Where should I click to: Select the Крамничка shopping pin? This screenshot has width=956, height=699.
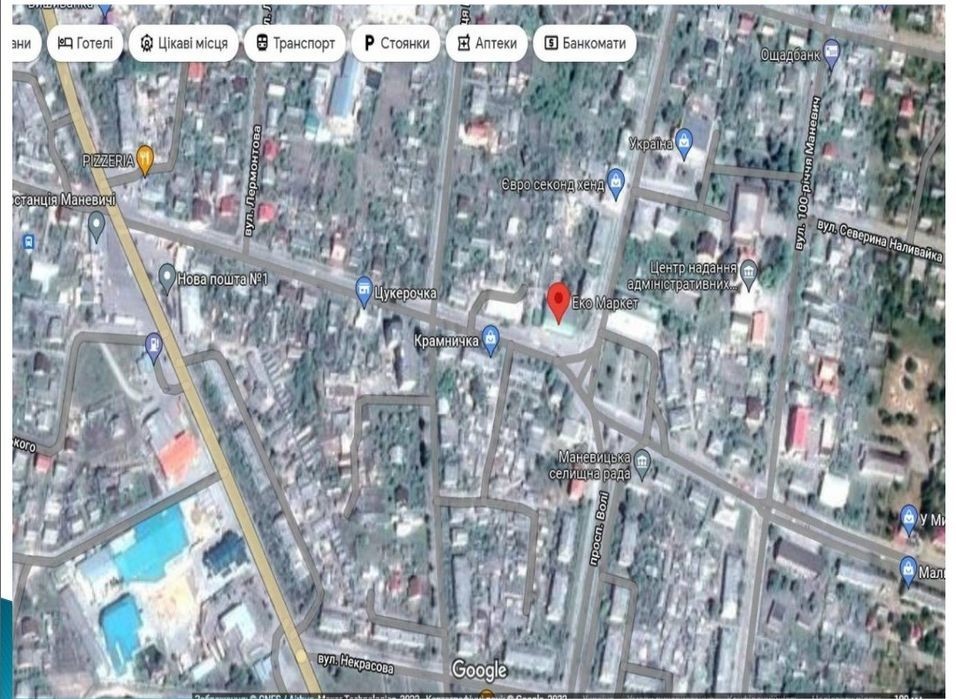[x=490, y=340]
